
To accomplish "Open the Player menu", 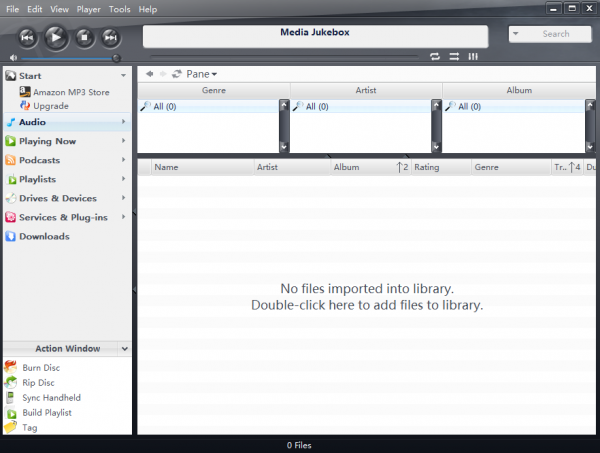I will coord(88,9).
